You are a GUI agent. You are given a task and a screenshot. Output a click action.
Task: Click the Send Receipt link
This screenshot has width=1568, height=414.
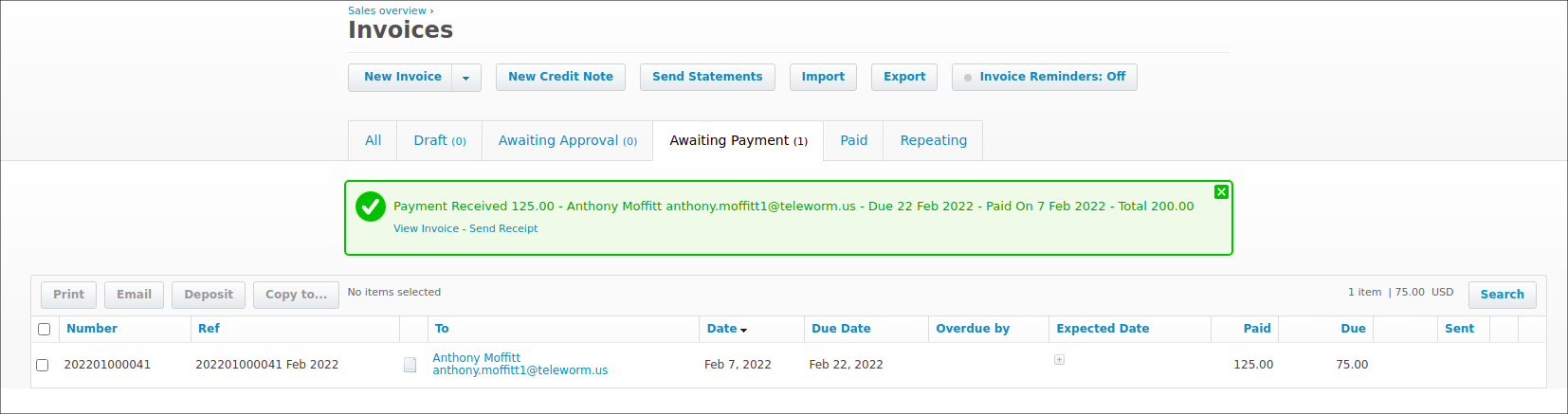click(x=503, y=228)
